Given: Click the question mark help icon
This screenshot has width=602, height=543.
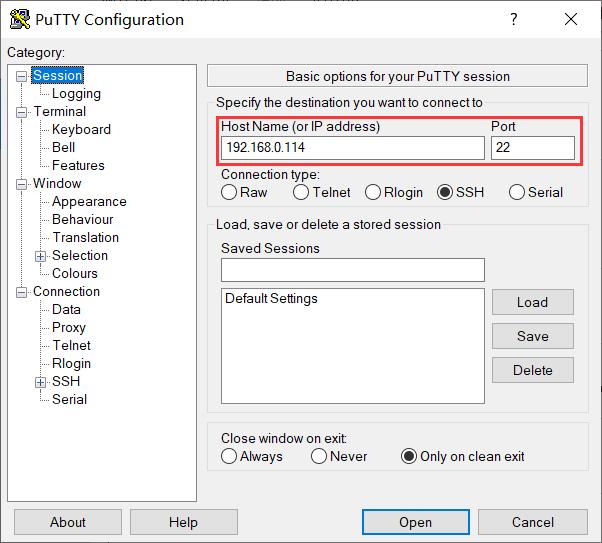Looking at the screenshot, I should [x=514, y=19].
